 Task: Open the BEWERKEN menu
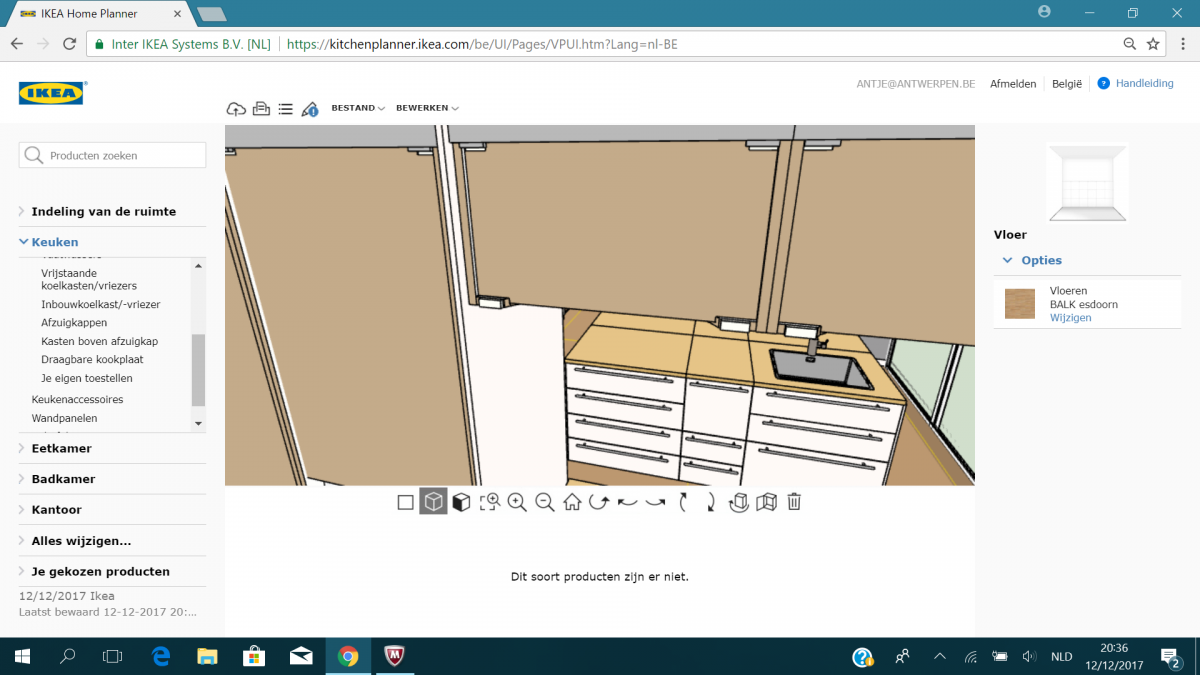pyautogui.click(x=427, y=108)
